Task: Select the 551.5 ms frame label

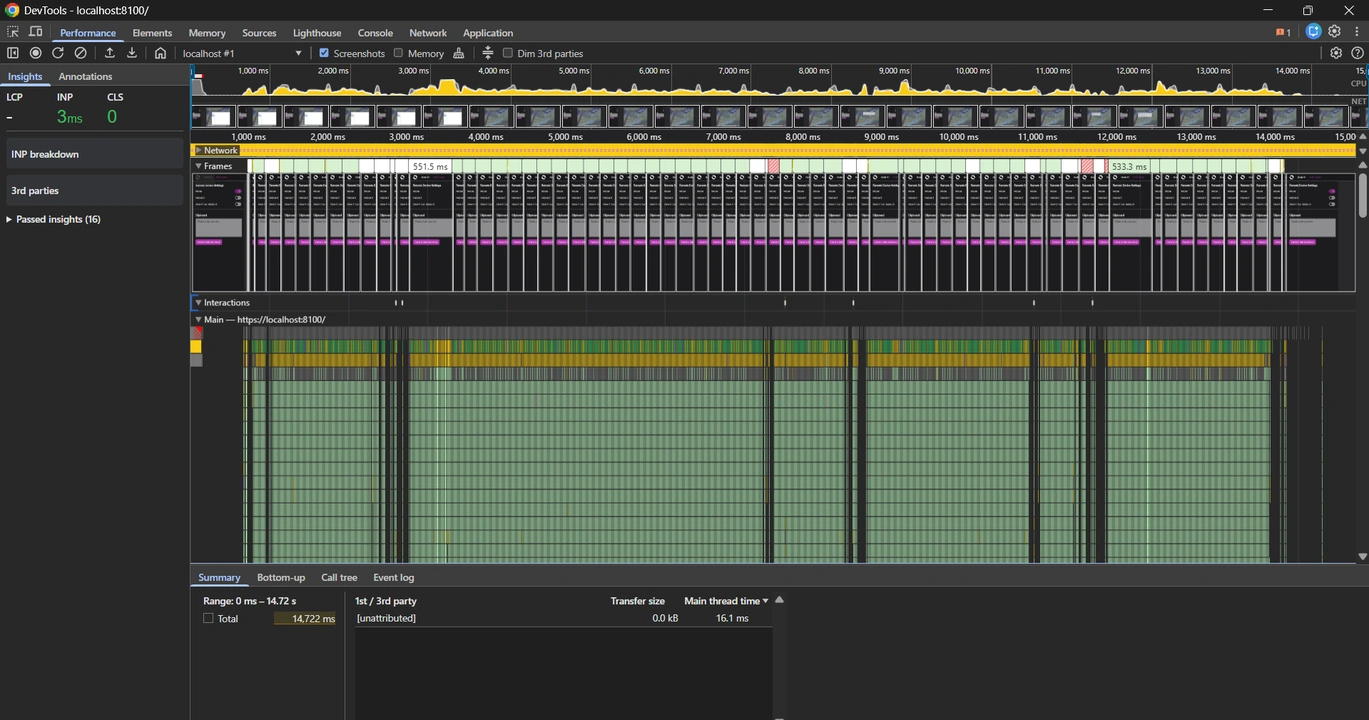Action: (x=430, y=167)
